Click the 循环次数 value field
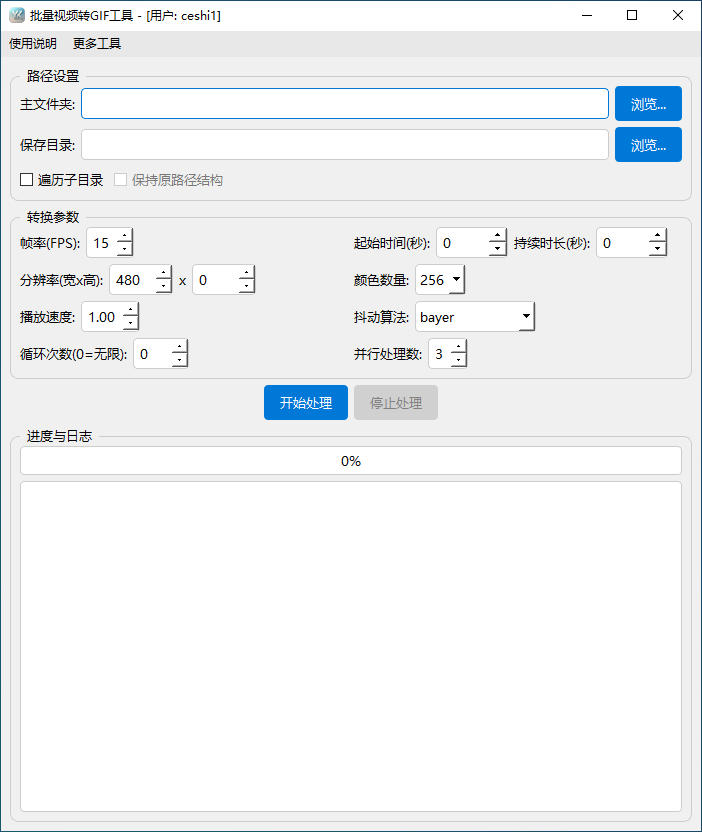This screenshot has width=702, height=832. (x=153, y=354)
